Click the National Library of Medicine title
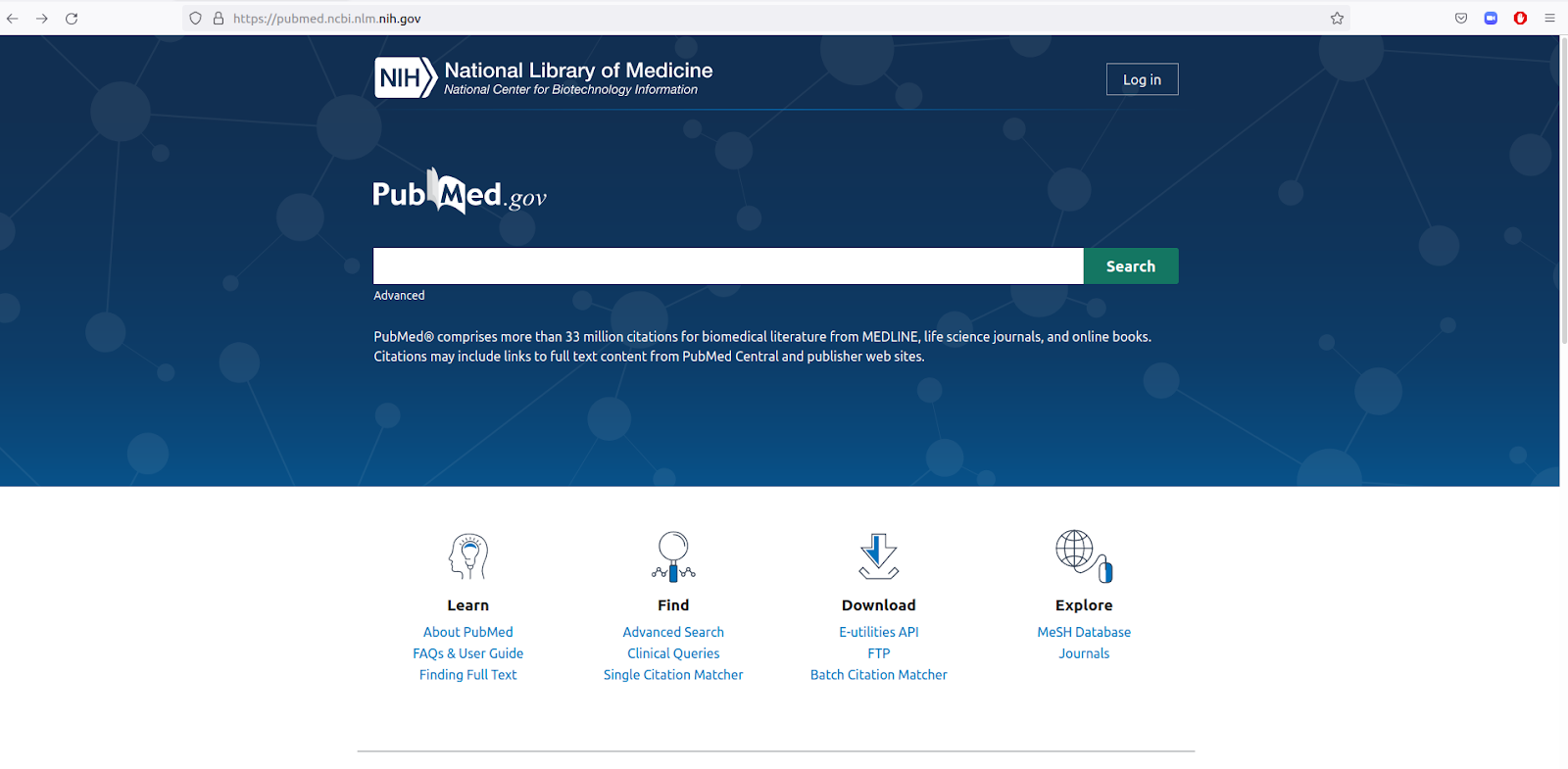This screenshot has height=769, width=1568. (x=578, y=71)
